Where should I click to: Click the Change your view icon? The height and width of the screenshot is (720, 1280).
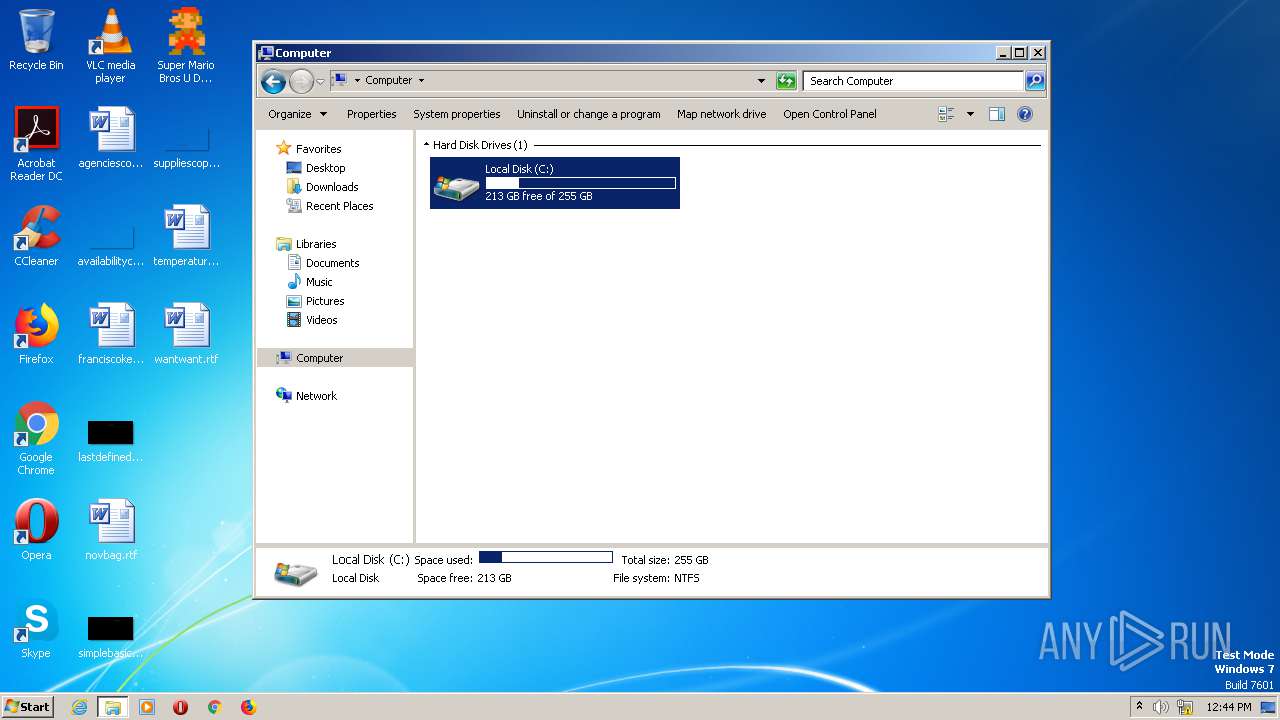click(x=946, y=114)
